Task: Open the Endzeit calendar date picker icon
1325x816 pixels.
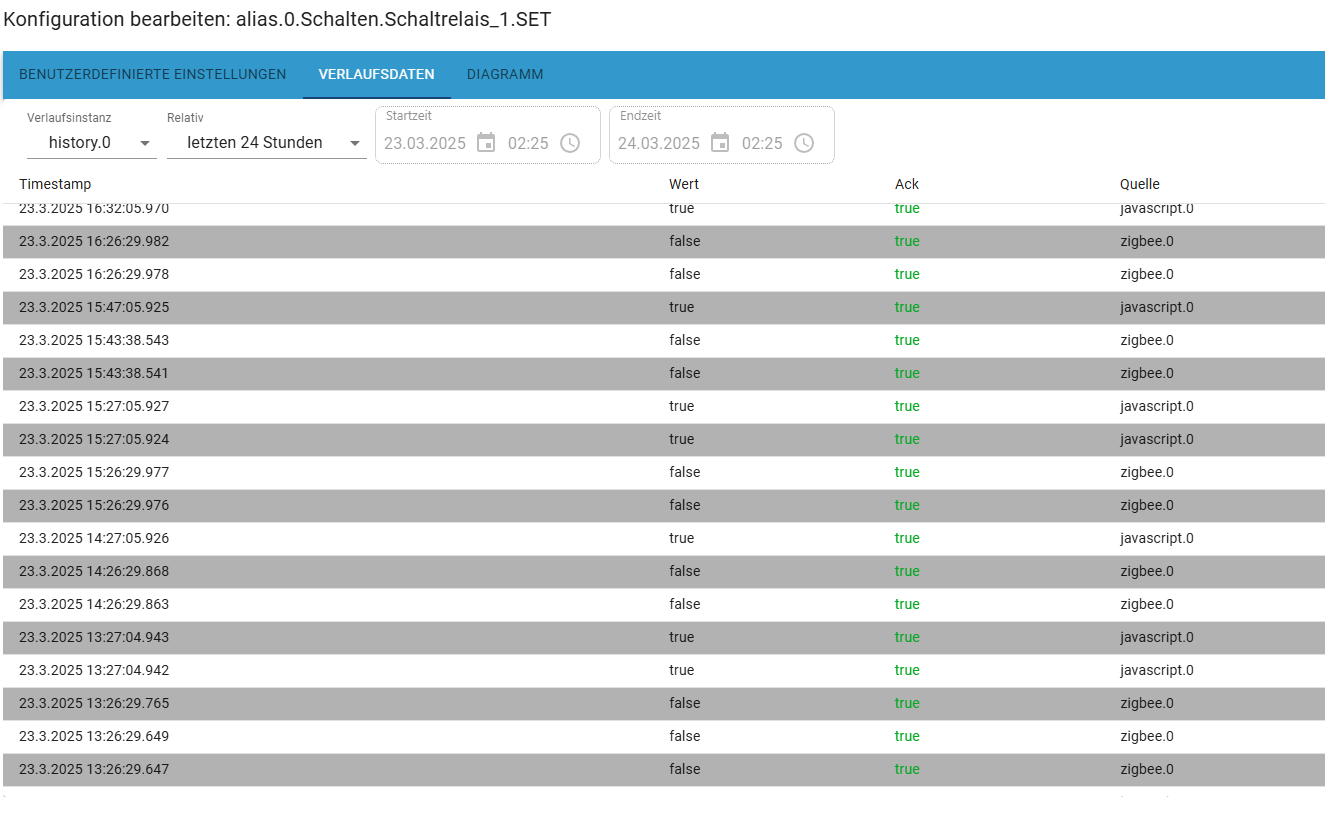Action: (720, 143)
